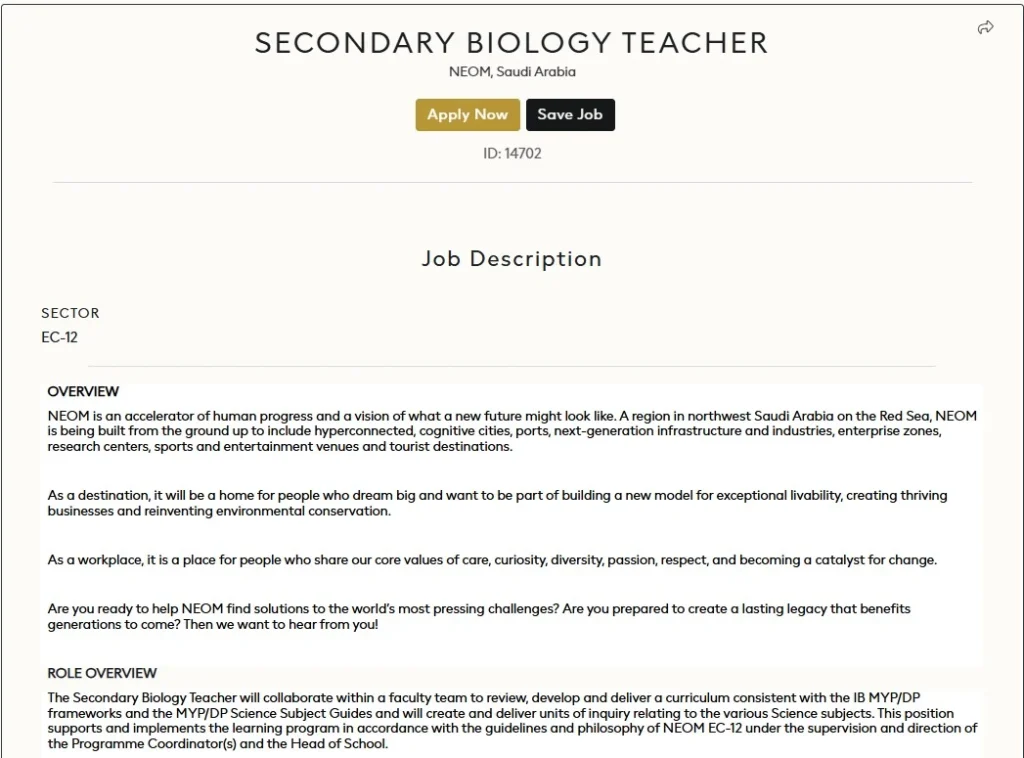Save this job with Save Job button
Viewport: 1024px width, 758px height.
click(x=570, y=115)
